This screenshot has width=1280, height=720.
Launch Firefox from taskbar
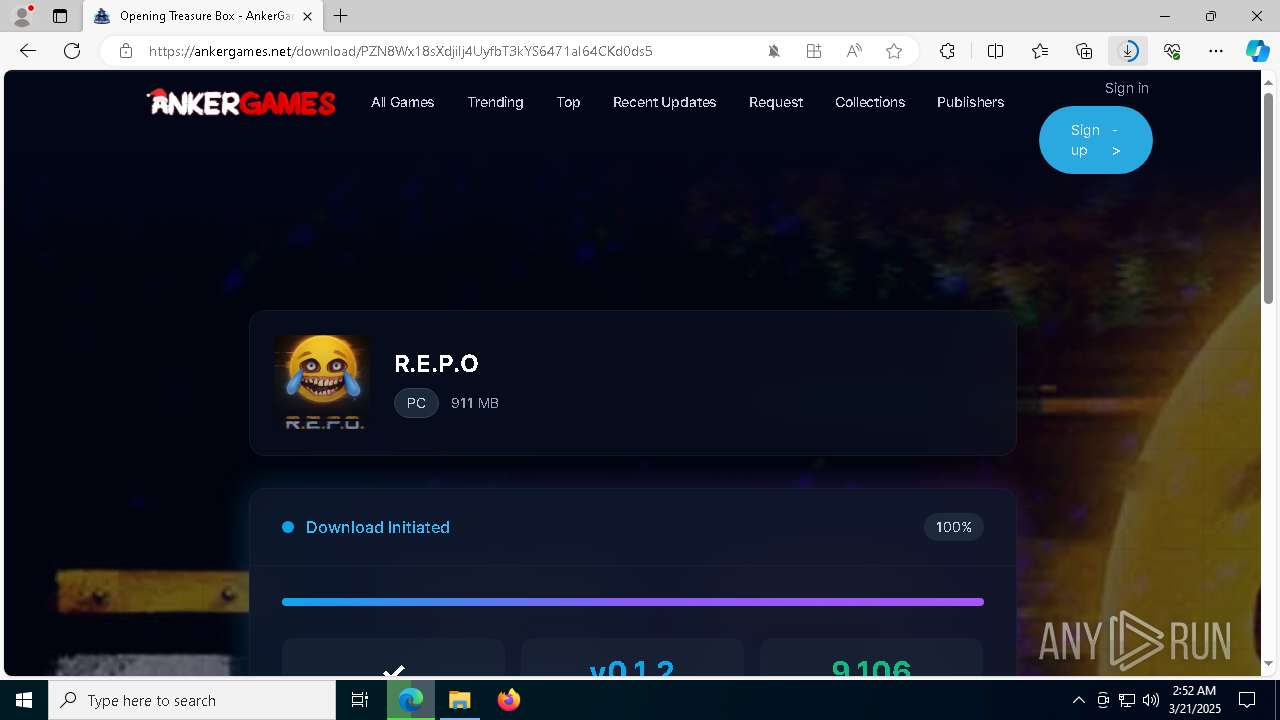(509, 700)
